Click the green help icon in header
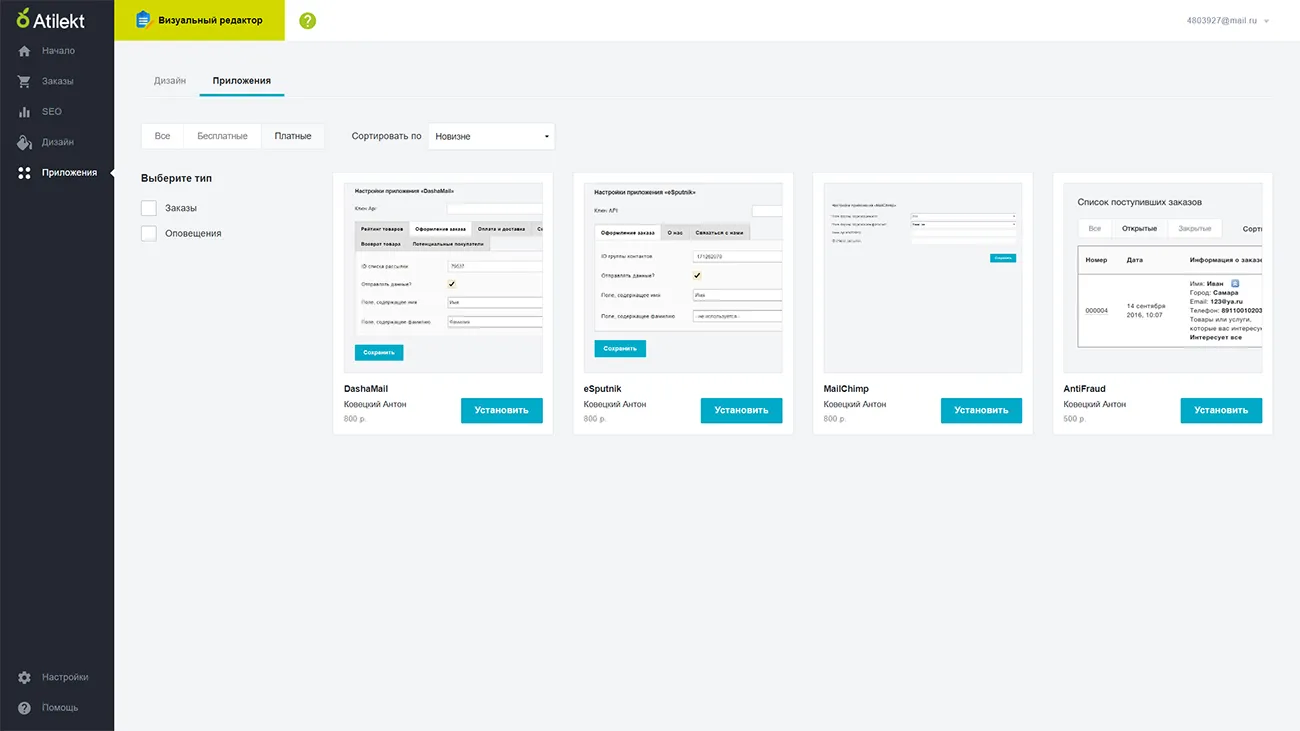Image resolution: width=1300 pixels, height=731 pixels. 307,20
